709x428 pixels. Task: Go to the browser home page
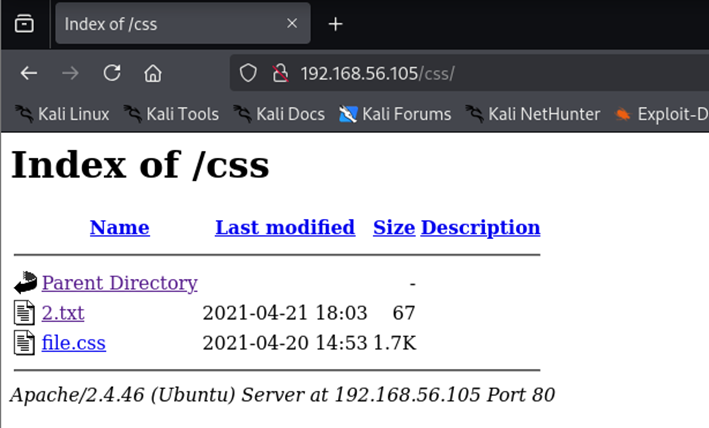tap(153, 73)
